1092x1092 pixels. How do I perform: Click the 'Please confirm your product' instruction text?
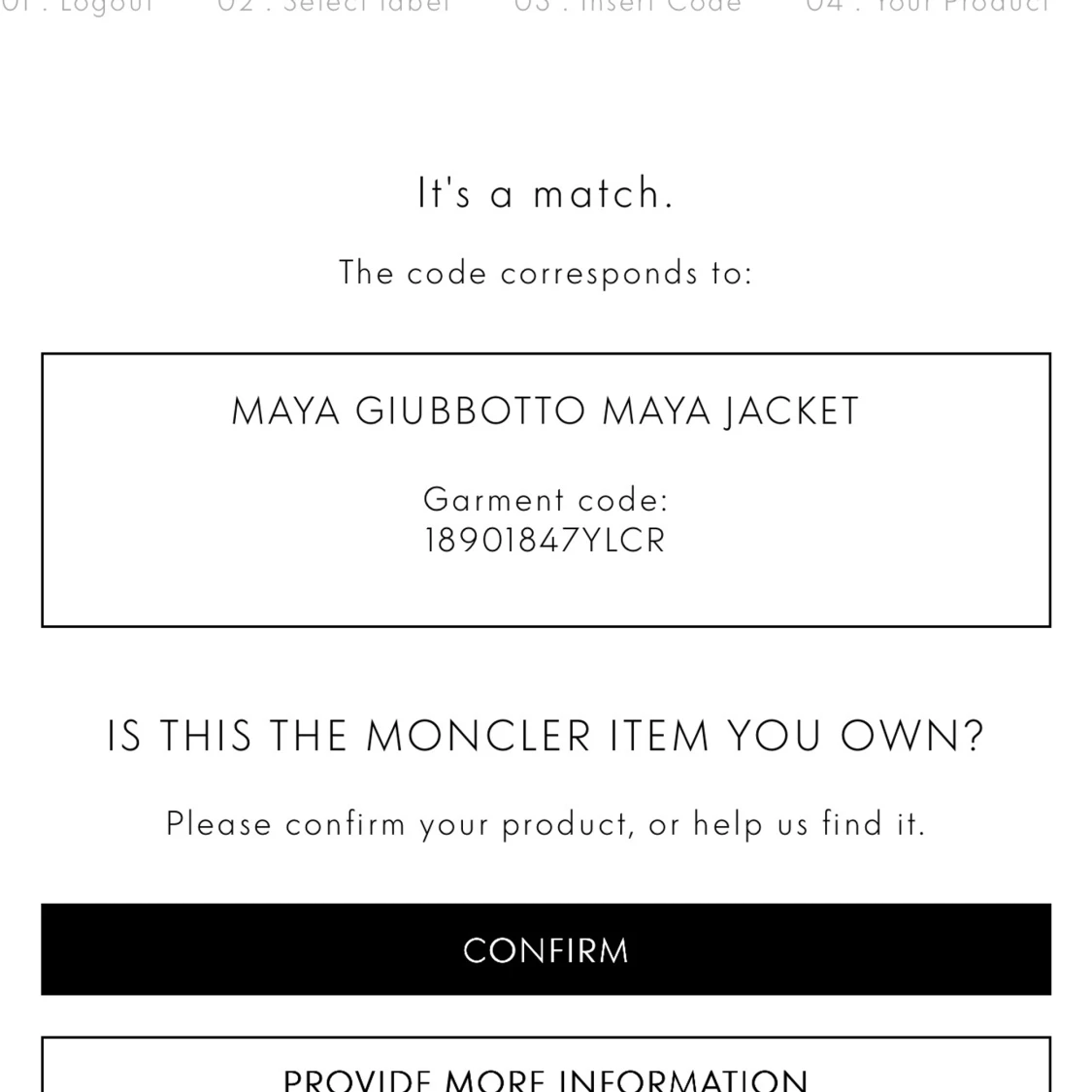tap(546, 824)
